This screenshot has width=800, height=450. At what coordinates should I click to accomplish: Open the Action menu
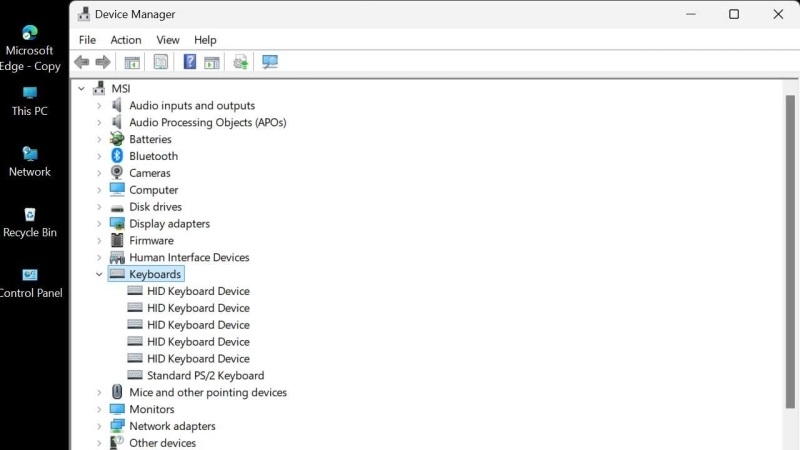coord(126,40)
